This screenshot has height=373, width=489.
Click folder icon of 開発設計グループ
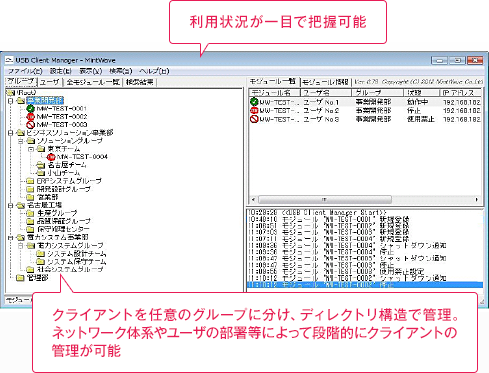(x=30, y=189)
